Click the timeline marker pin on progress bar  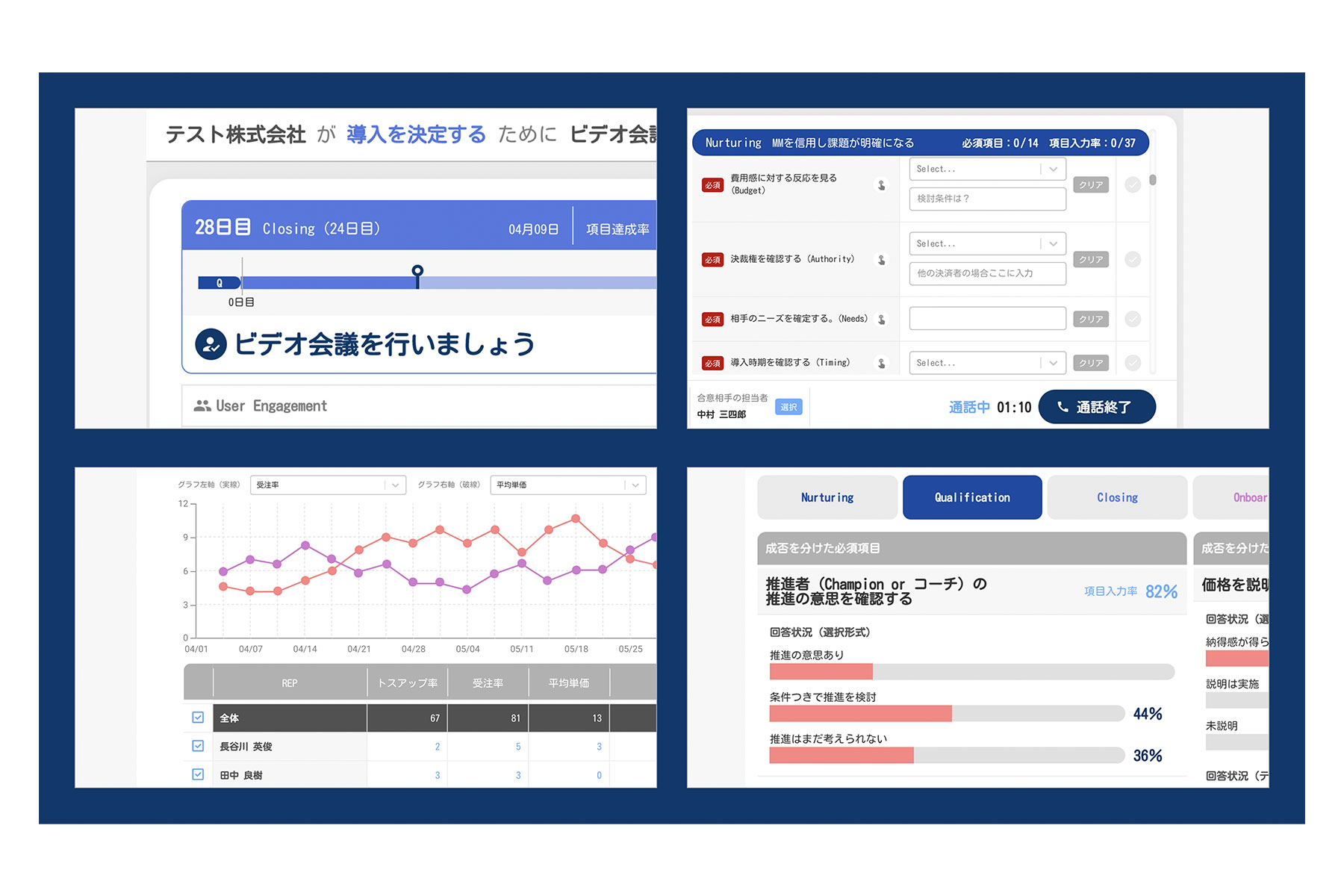point(417,272)
